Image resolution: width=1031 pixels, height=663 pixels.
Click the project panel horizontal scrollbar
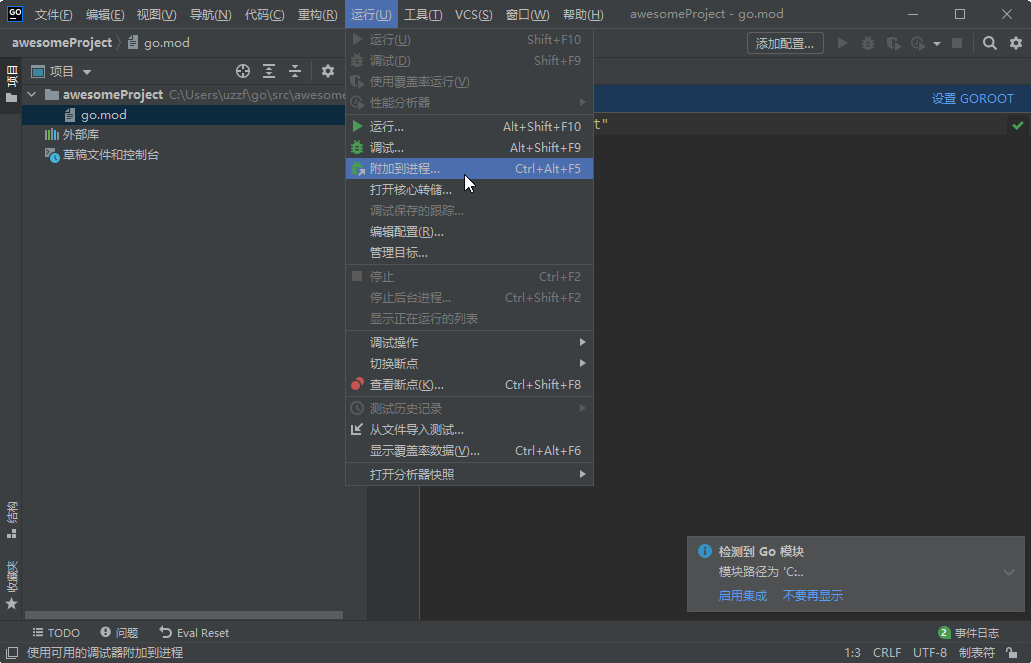pos(184,615)
